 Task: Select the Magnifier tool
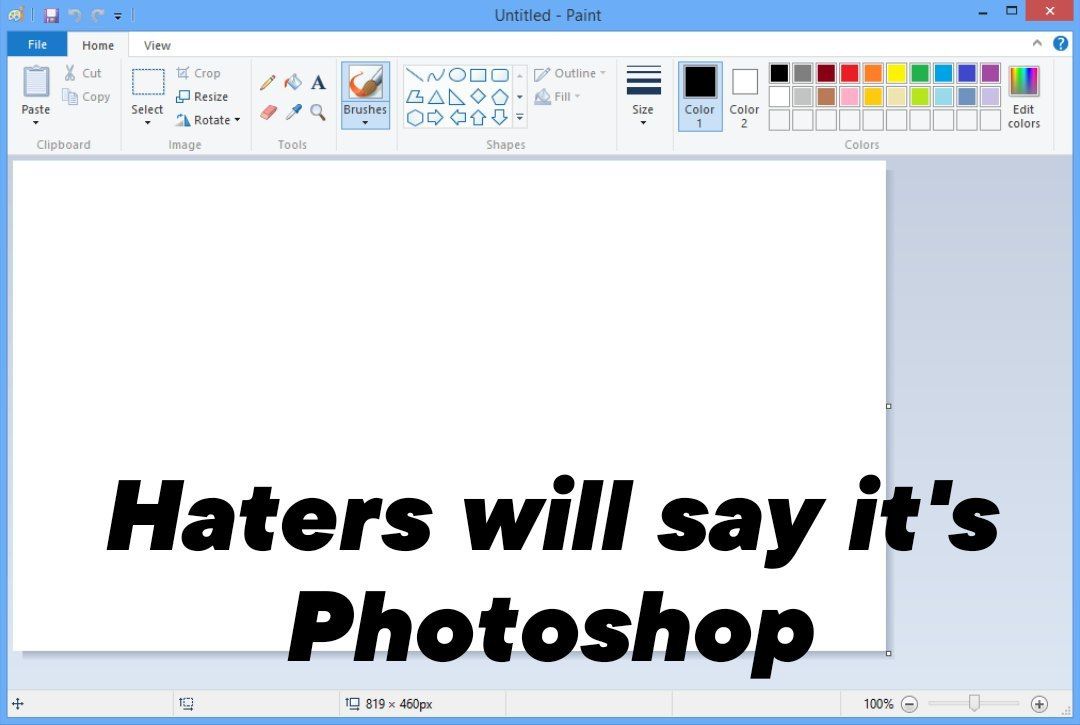(318, 112)
